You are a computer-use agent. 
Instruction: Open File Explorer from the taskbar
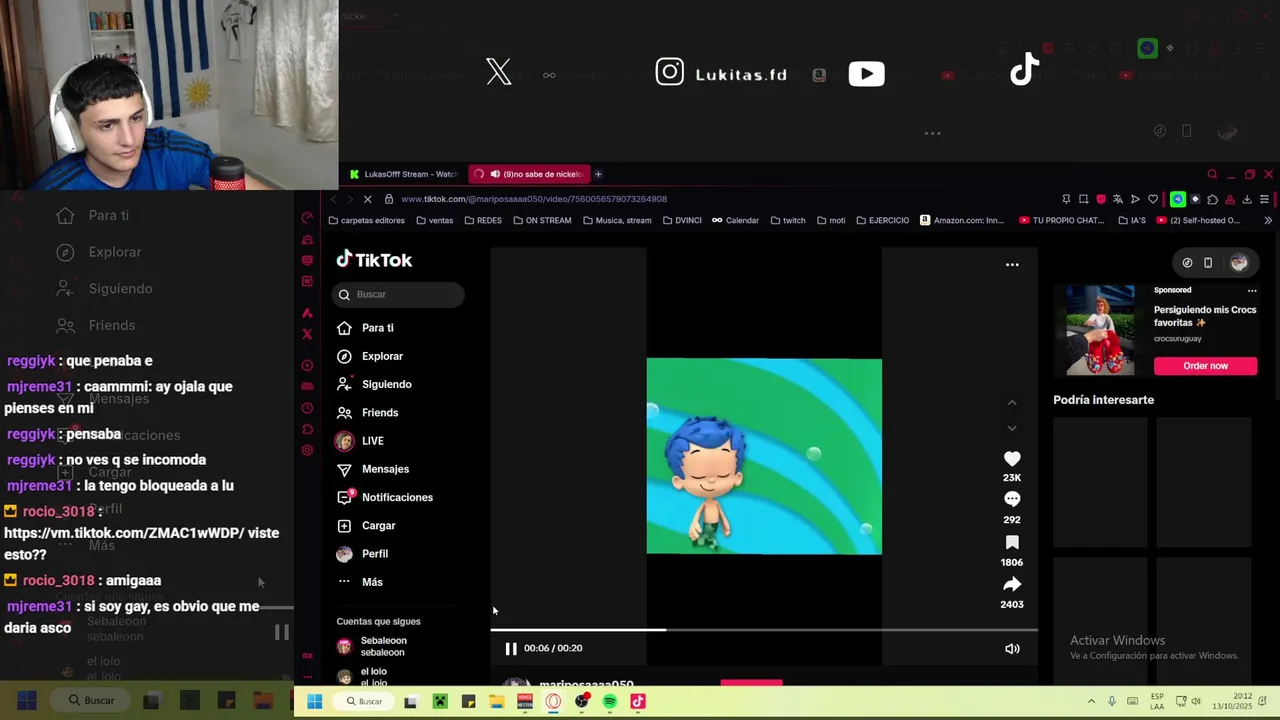coord(496,702)
